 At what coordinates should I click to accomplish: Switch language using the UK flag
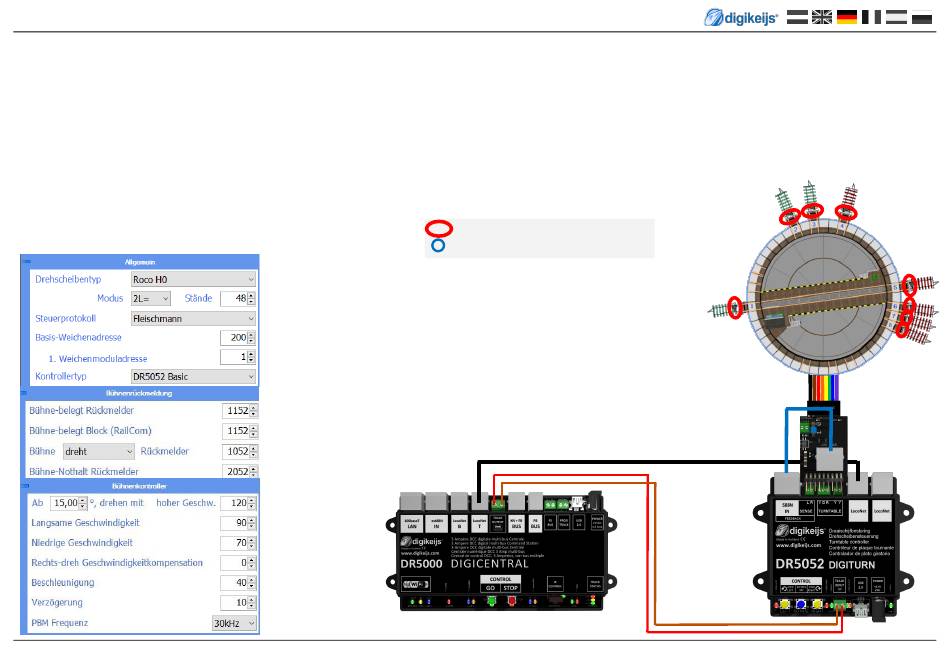tap(822, 17)
